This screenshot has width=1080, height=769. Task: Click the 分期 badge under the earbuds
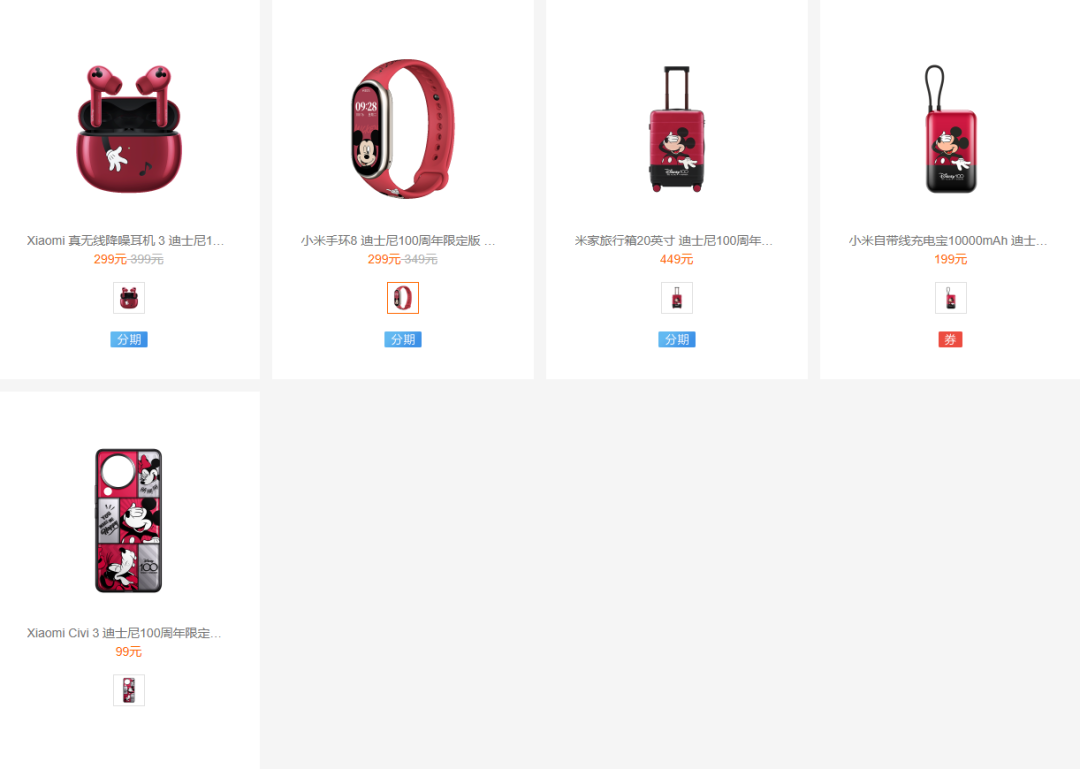(x=129, y=339)
